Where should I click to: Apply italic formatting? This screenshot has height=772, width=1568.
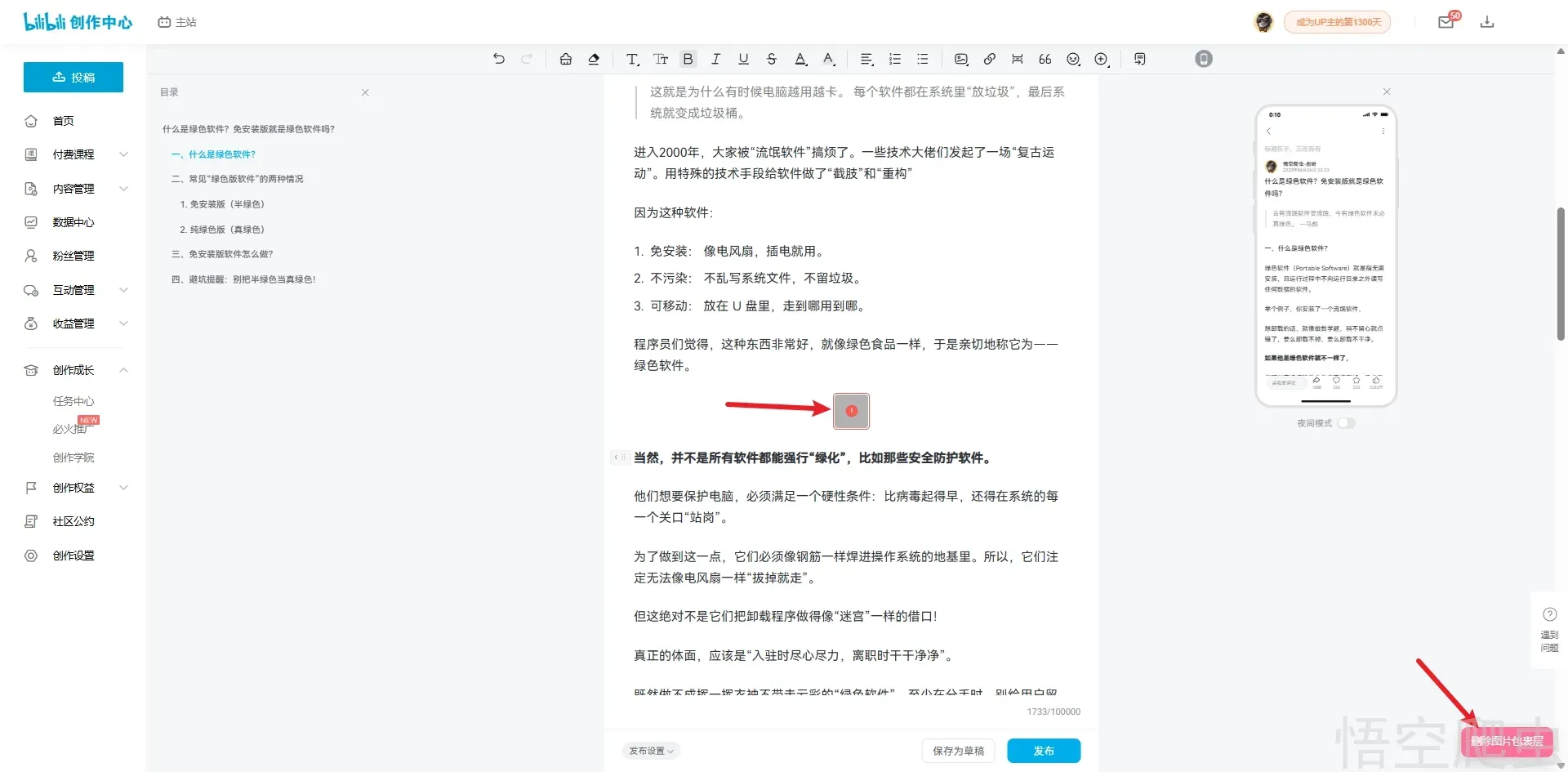point(715,59)
